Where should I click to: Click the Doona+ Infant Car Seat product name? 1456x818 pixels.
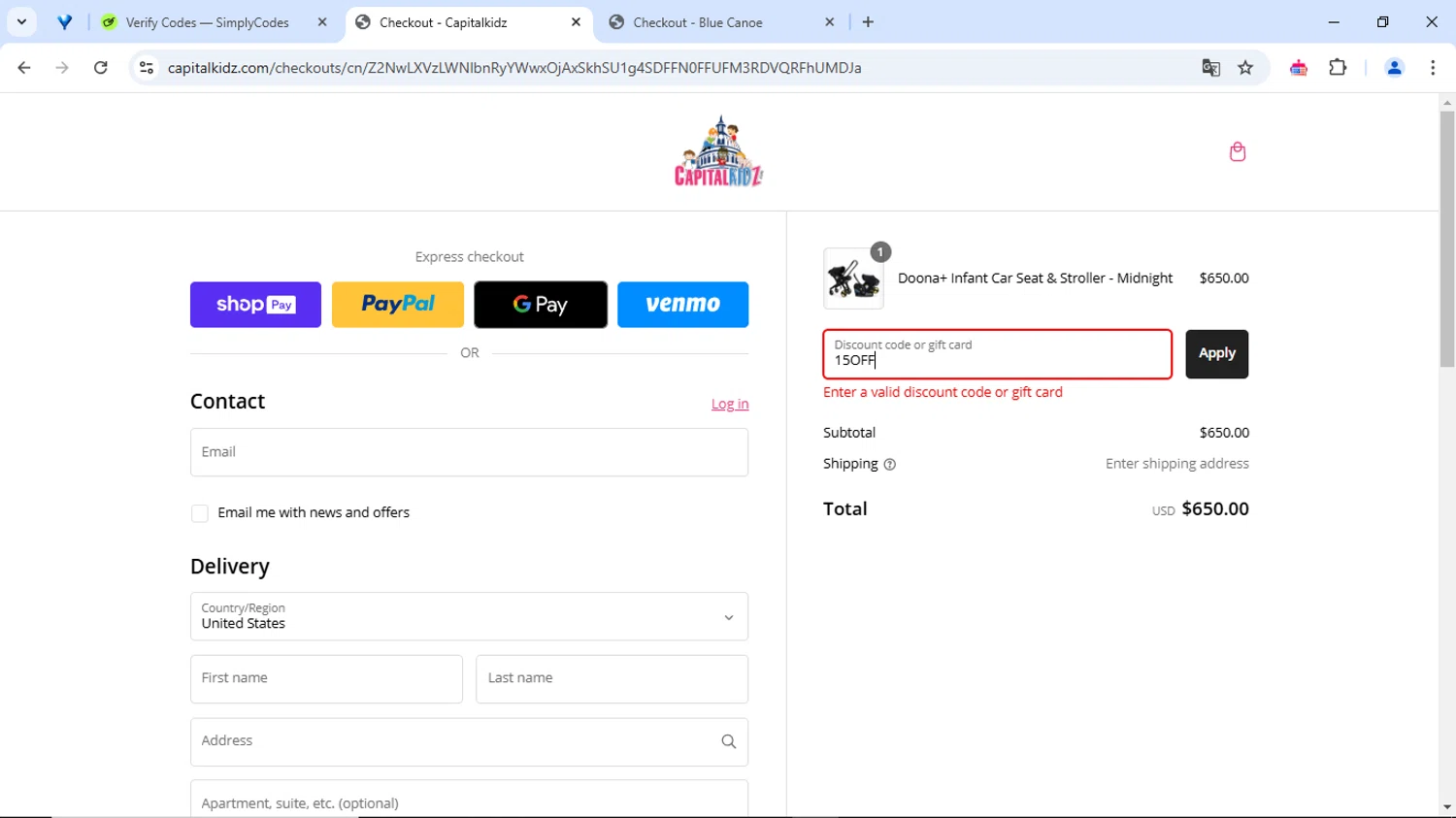1035,278
